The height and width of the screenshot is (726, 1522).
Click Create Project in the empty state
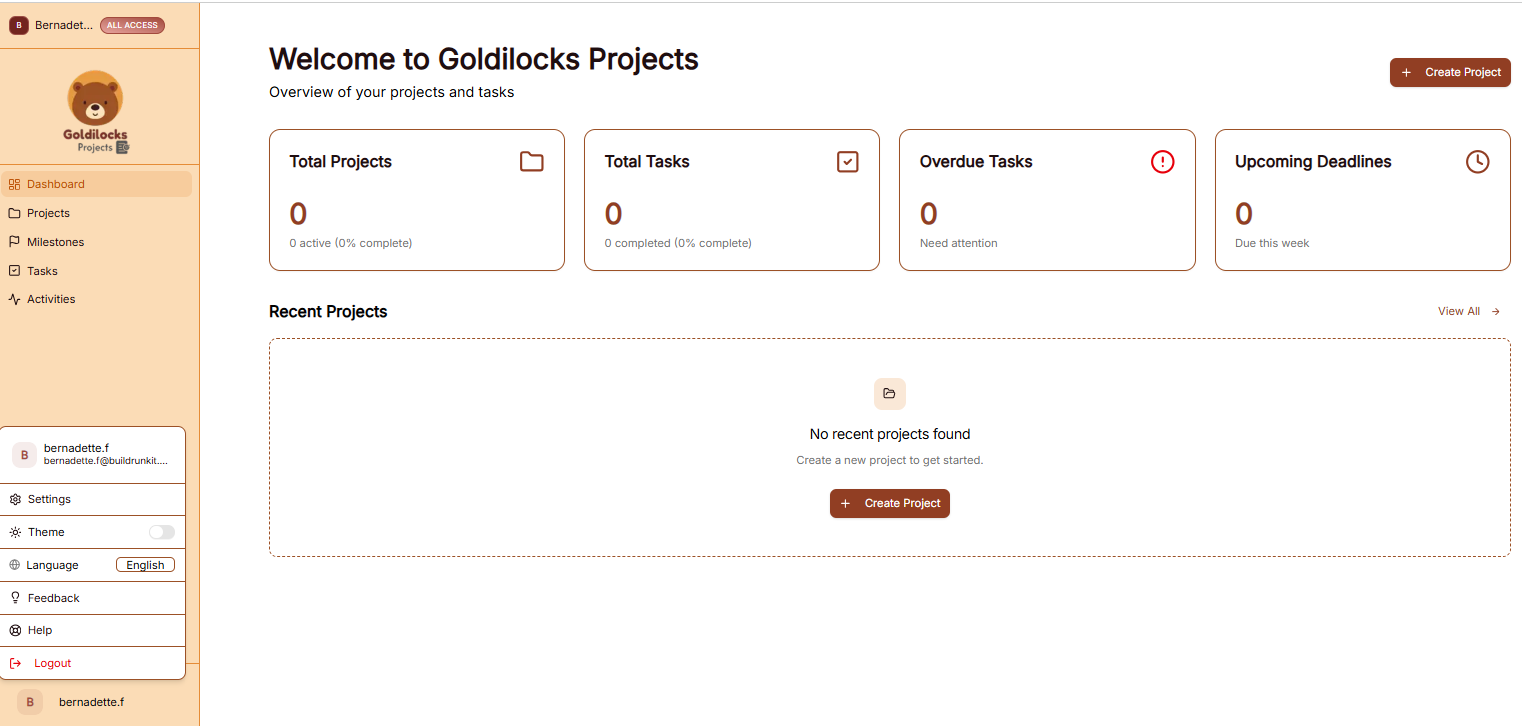click(x=890, y=503)
